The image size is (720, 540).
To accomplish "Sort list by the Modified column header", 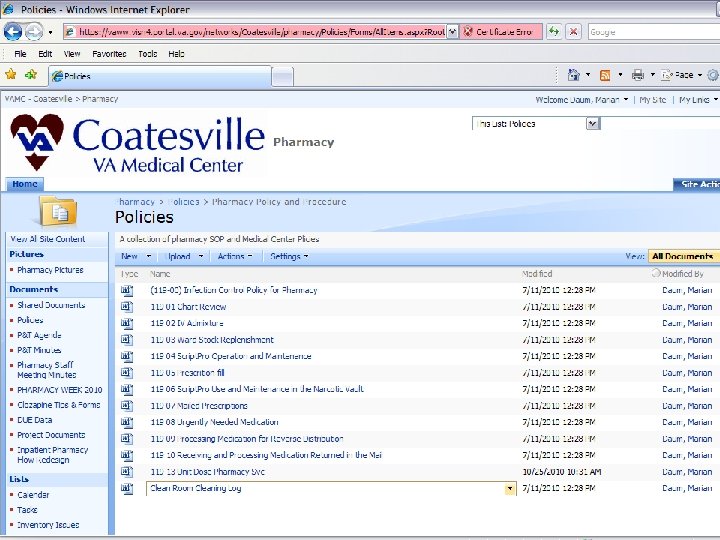I will point(537,274).
